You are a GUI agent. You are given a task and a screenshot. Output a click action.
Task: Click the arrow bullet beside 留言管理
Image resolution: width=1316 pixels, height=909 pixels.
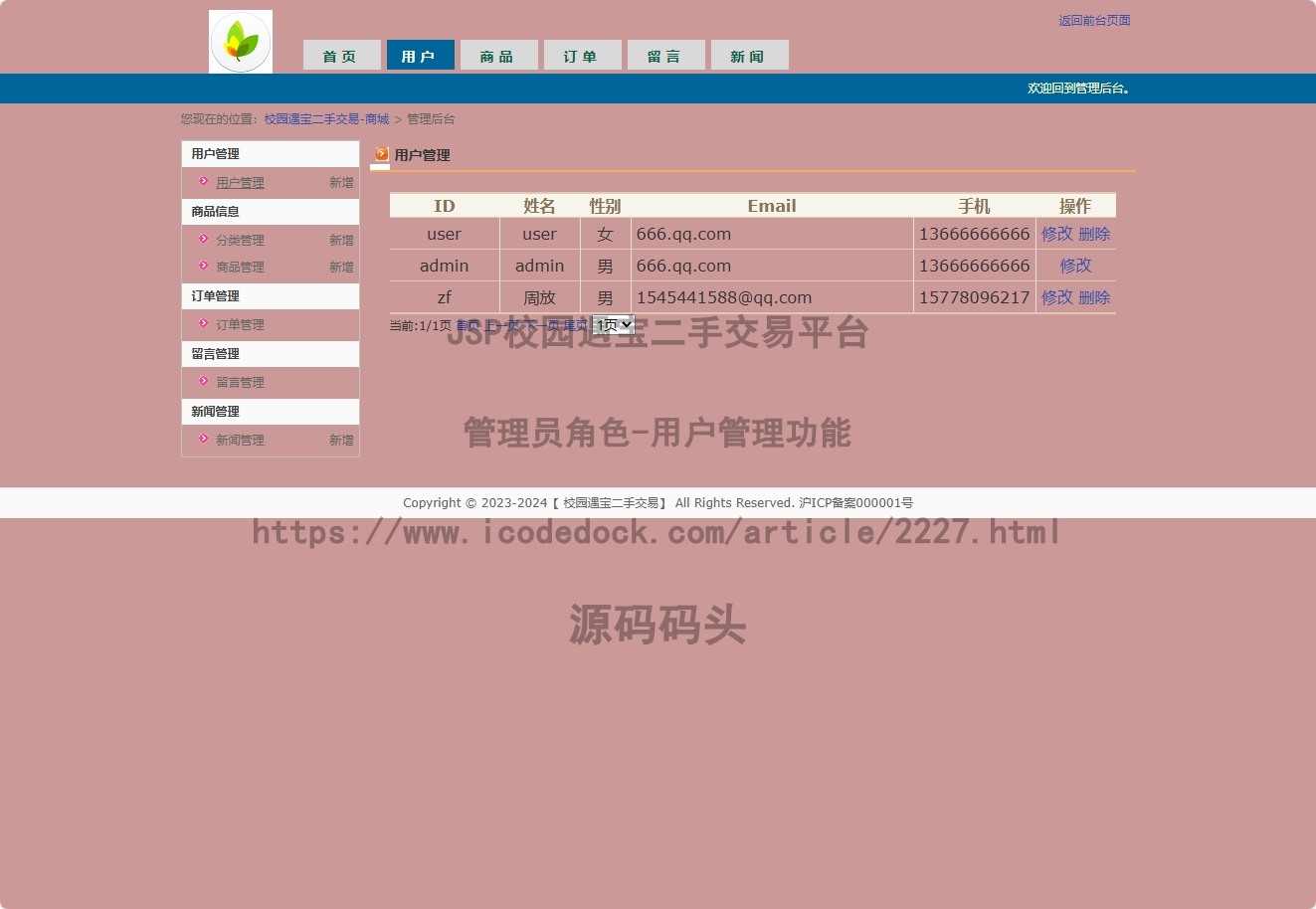click(x=203, y=381)
